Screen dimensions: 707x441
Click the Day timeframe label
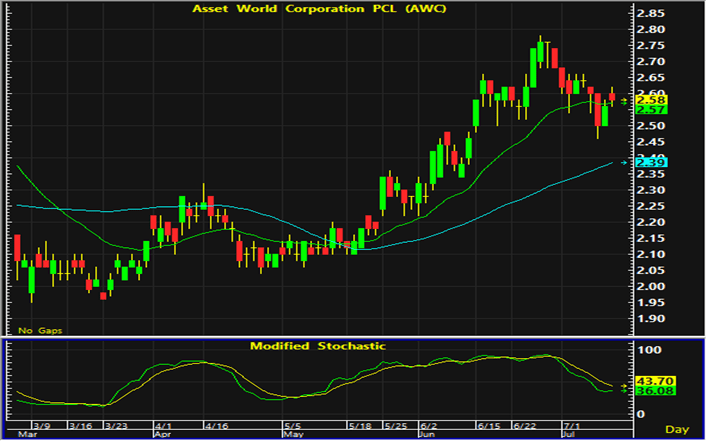[x=677, y=429]
